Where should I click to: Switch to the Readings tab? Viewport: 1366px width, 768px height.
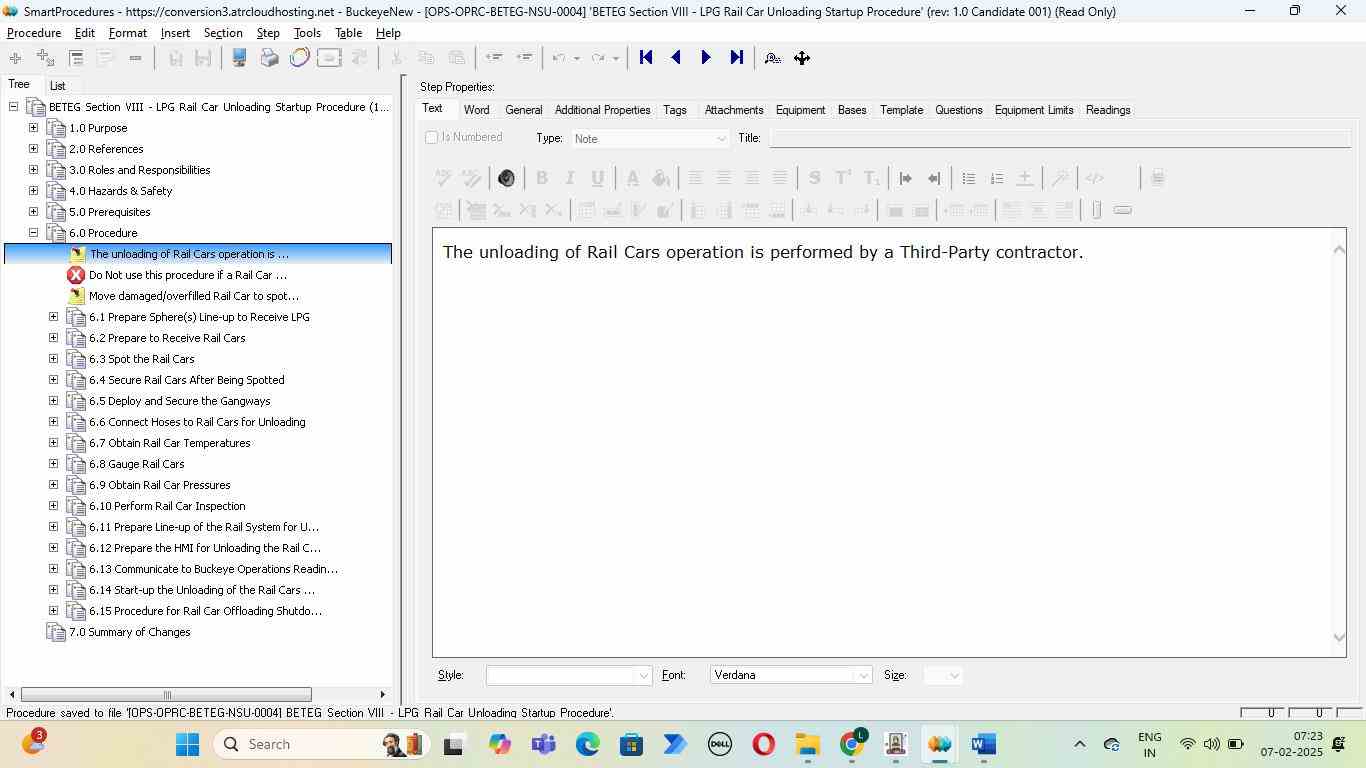tap(1108, 110)
